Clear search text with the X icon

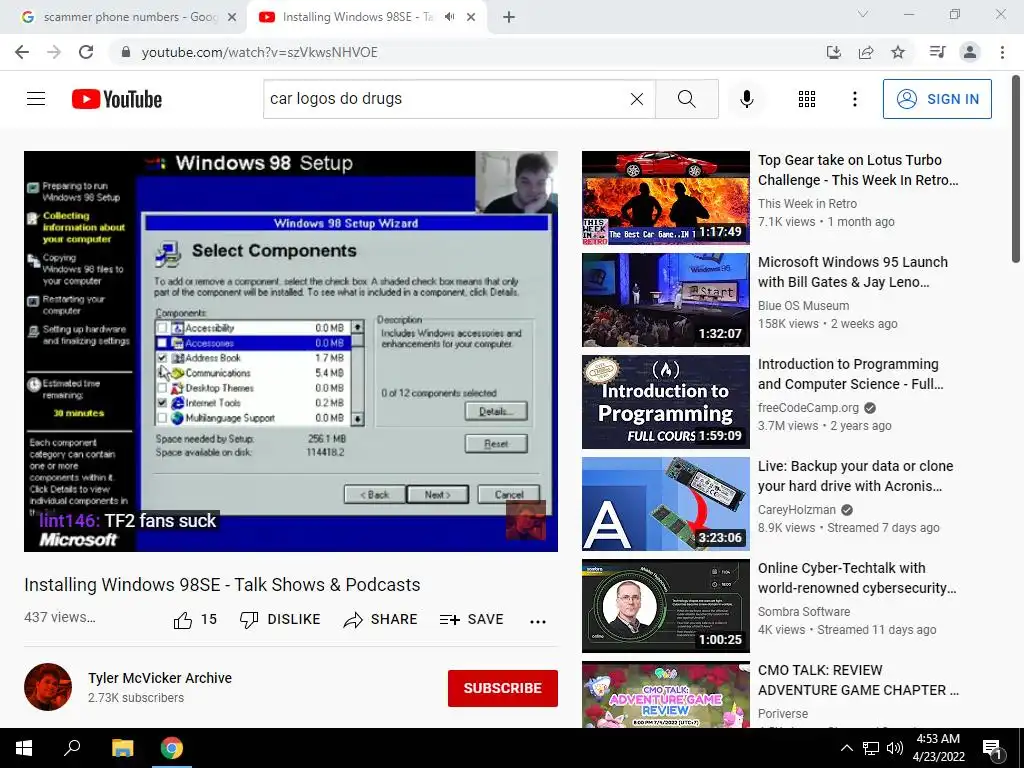(x=637, y=99)
